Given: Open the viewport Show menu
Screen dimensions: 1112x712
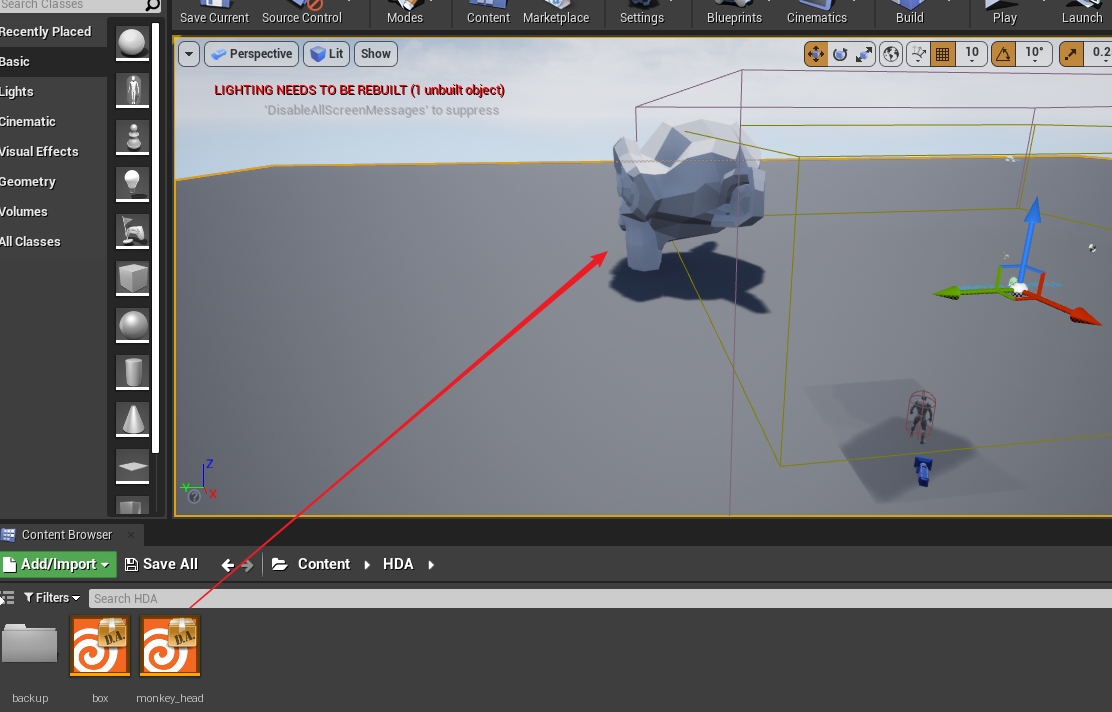Looking at the screenshot, I should [376, 54].
